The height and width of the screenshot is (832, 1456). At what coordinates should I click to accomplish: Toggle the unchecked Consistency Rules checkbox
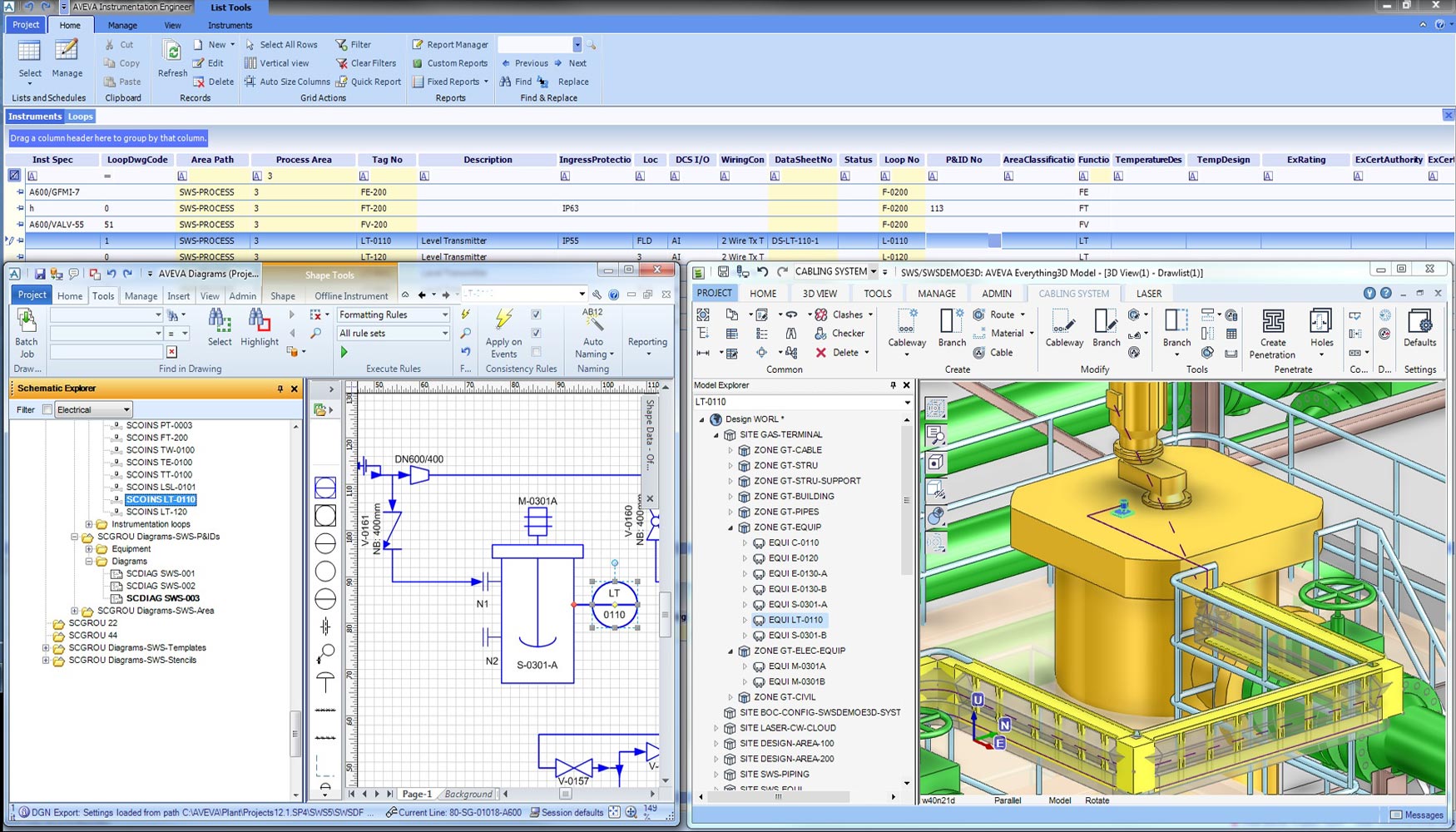pyautogui.click(x=536, y=352)
